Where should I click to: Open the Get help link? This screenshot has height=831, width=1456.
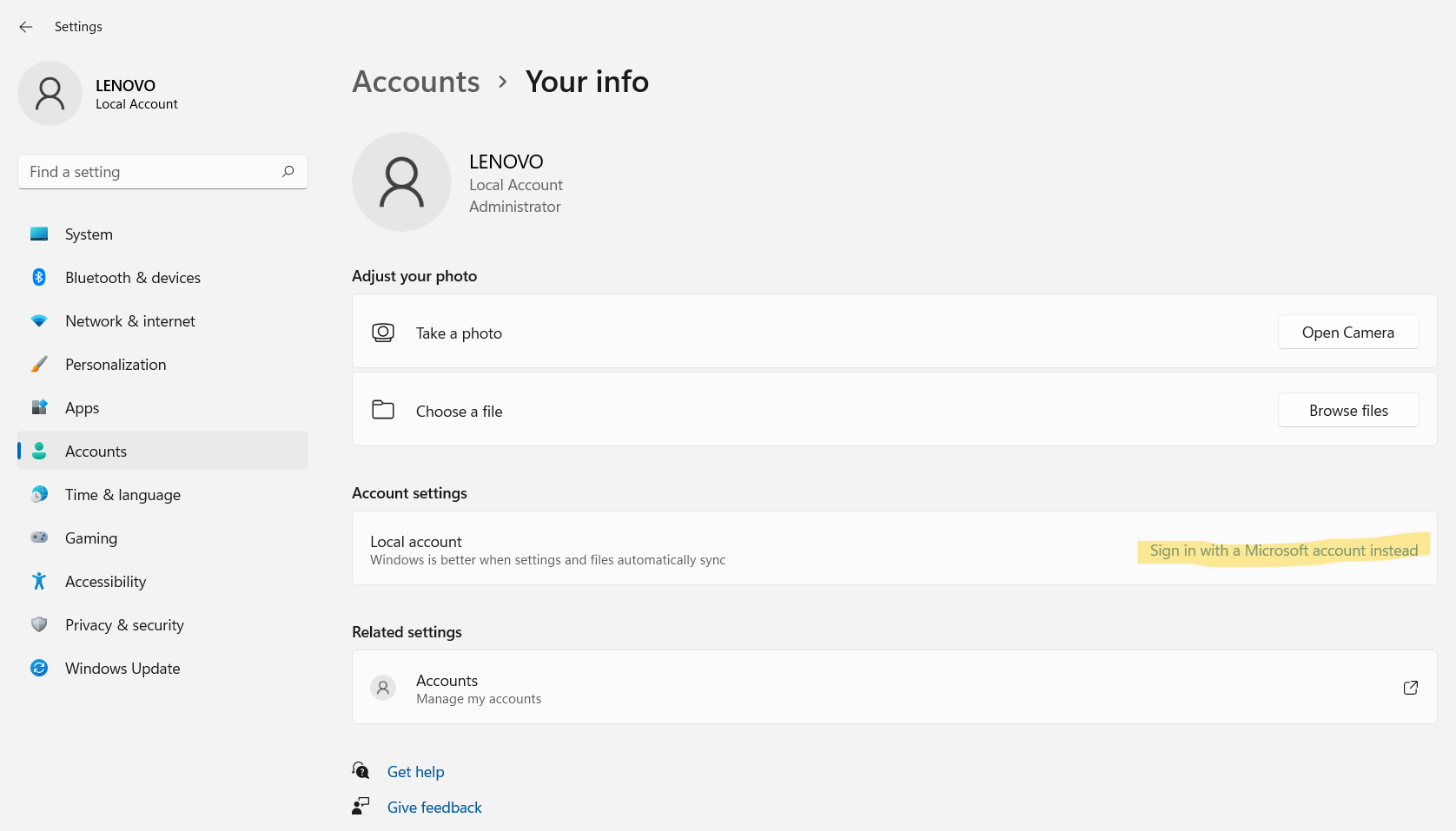coord(415,772)
